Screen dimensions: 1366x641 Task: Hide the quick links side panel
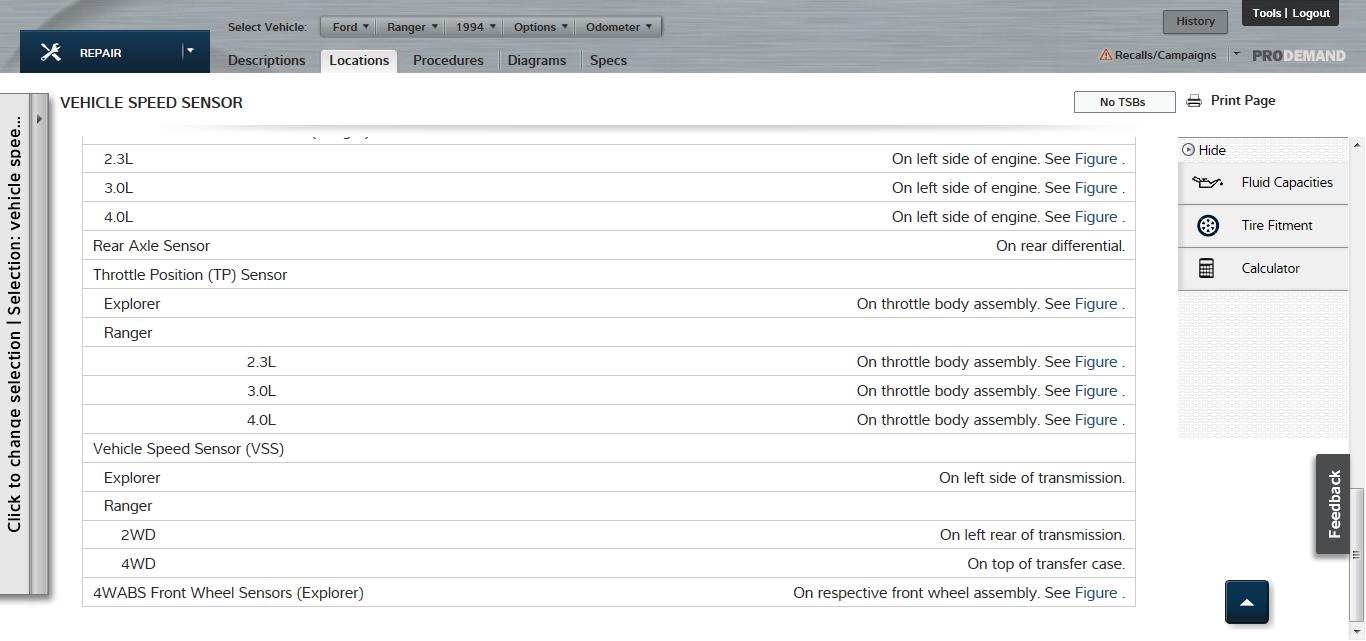click(x=1204, y=150)
